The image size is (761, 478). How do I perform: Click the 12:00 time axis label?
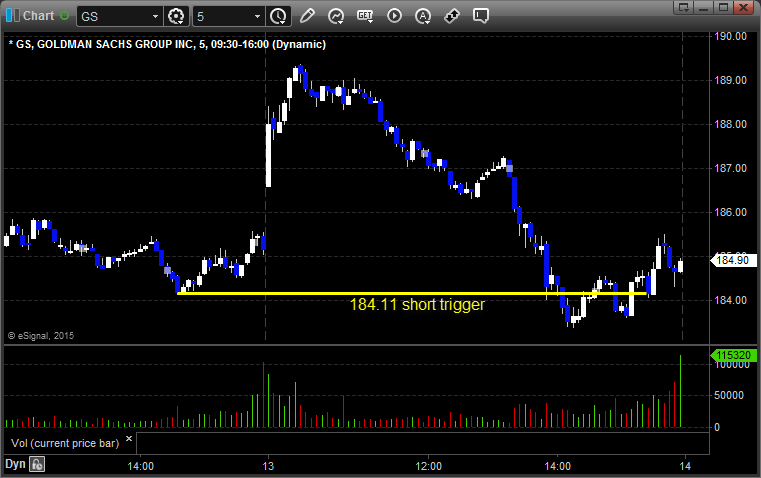(x=429, y=466)
